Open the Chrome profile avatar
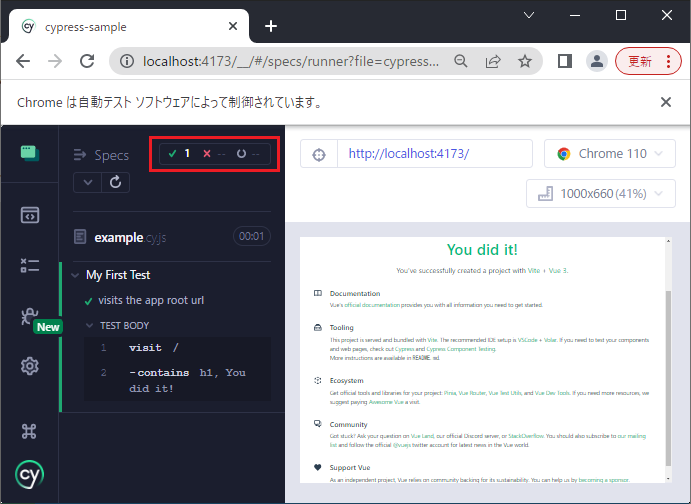The image size is (691, 504). pos(597,61)
